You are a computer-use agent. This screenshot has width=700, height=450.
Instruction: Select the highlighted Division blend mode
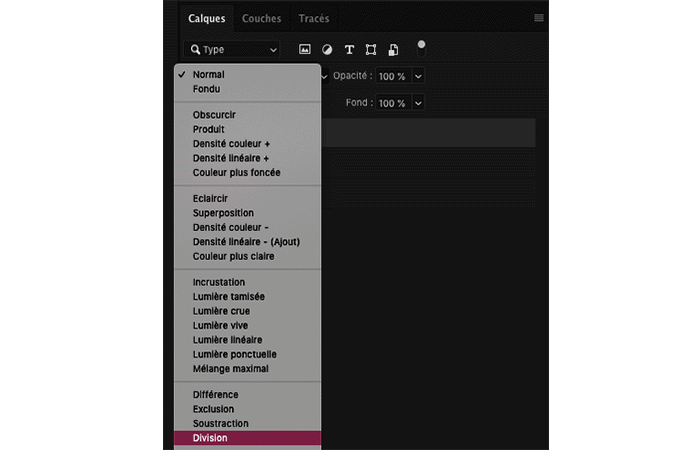coord(247,438)
